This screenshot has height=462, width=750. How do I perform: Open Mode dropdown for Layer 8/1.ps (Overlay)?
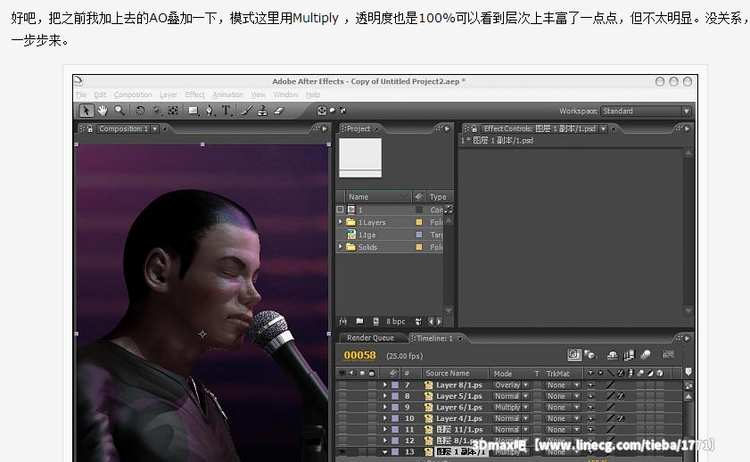click(x=511, y=385)
